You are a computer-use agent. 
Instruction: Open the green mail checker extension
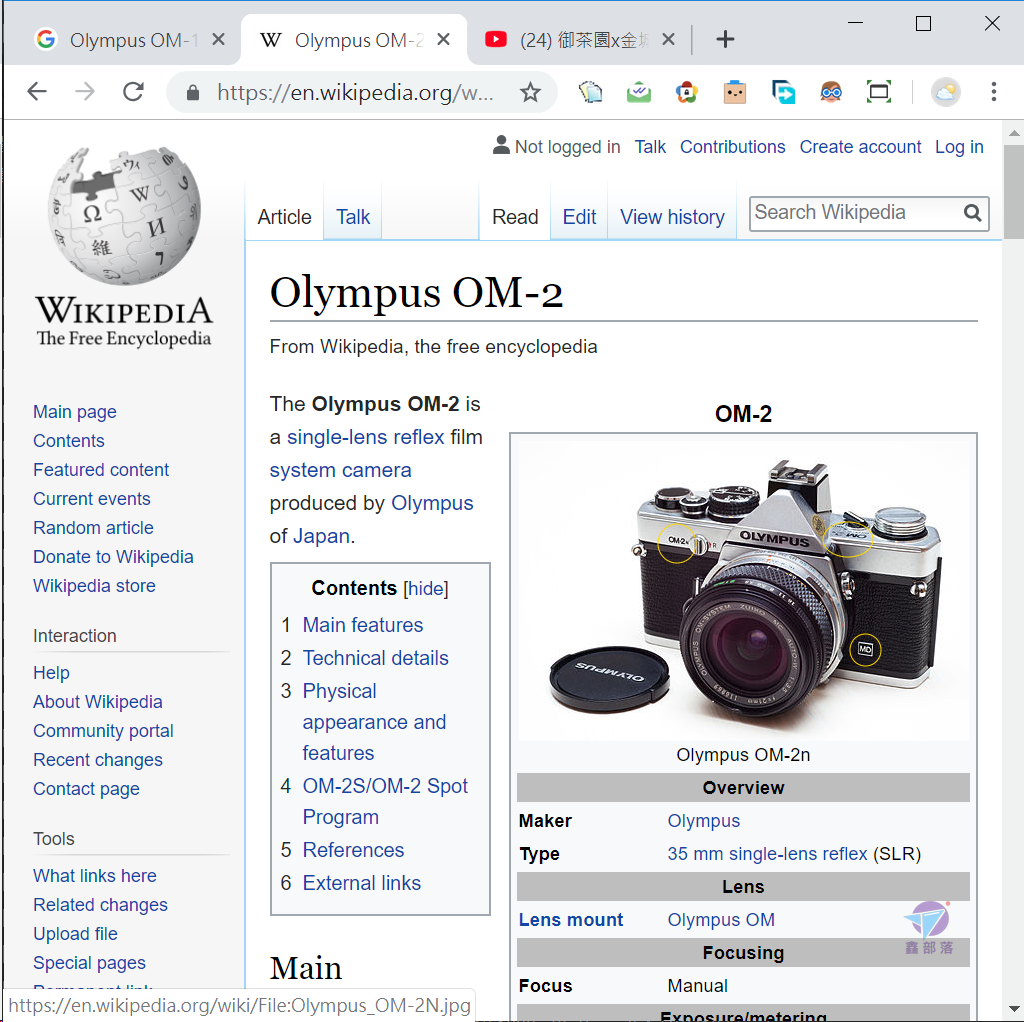pyautogui.click(x=639, y=92)
